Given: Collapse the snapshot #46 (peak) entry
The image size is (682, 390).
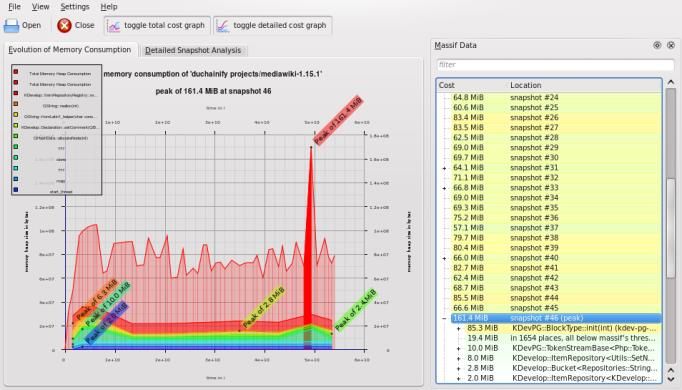Looking at the screenshot, I should point(444,318).
